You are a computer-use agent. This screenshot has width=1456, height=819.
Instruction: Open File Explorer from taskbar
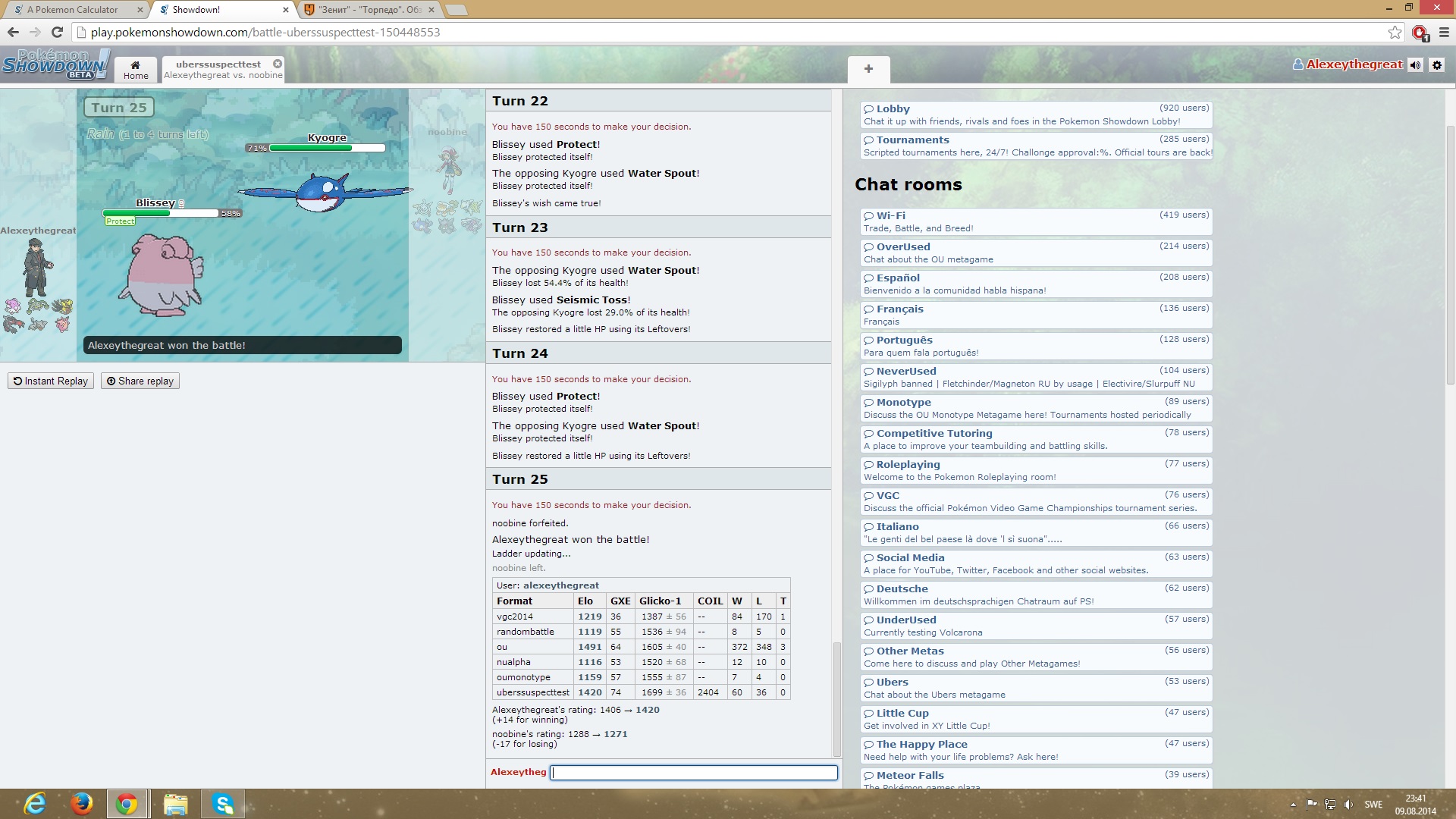point(175,804)
